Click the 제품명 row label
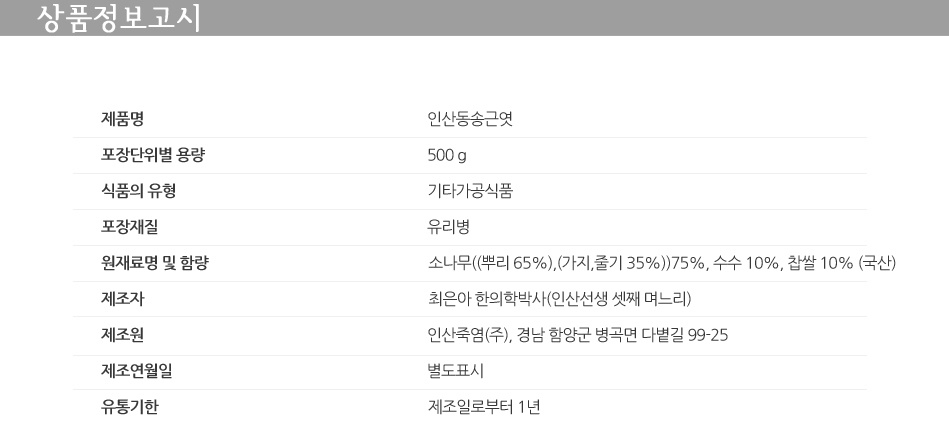This screenshot has width=949, height=422. tap(123, 120)
